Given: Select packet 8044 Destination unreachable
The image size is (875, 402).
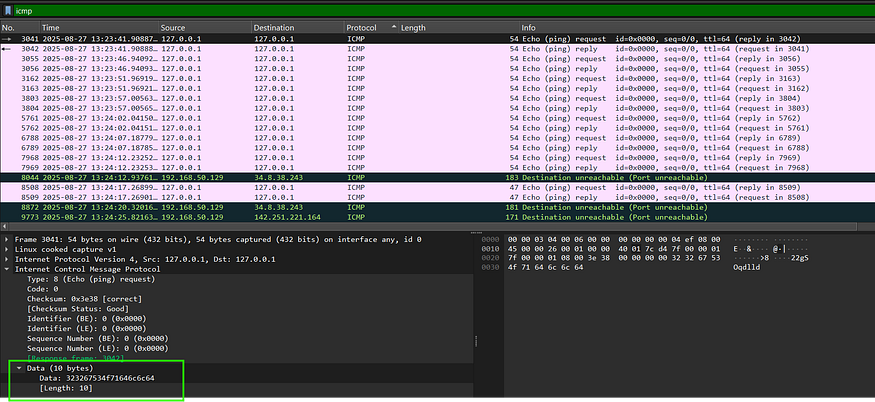Looking at the screenshot, I should (x=438, y=178).
